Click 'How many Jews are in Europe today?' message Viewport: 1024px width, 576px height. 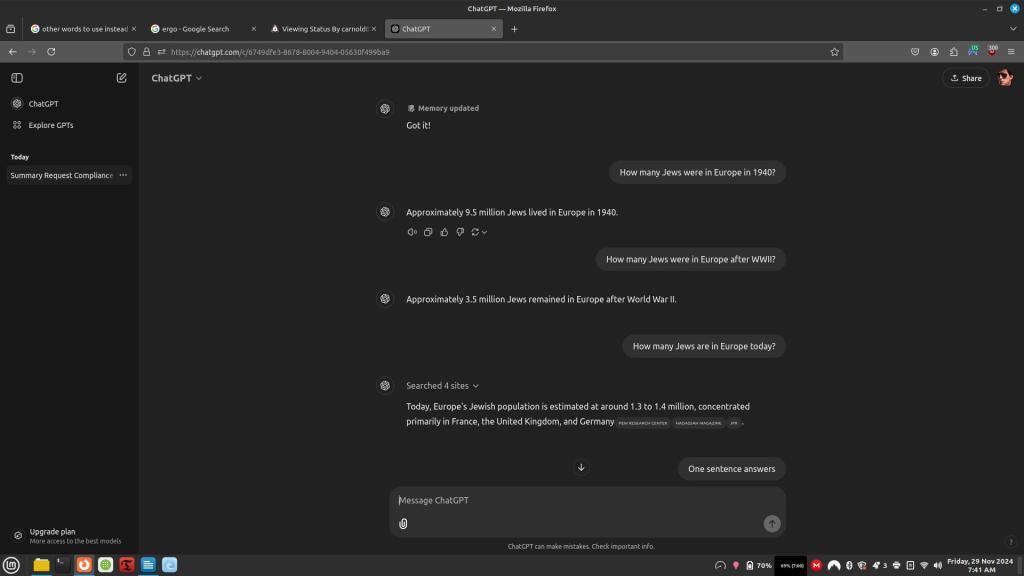[704, 347]
